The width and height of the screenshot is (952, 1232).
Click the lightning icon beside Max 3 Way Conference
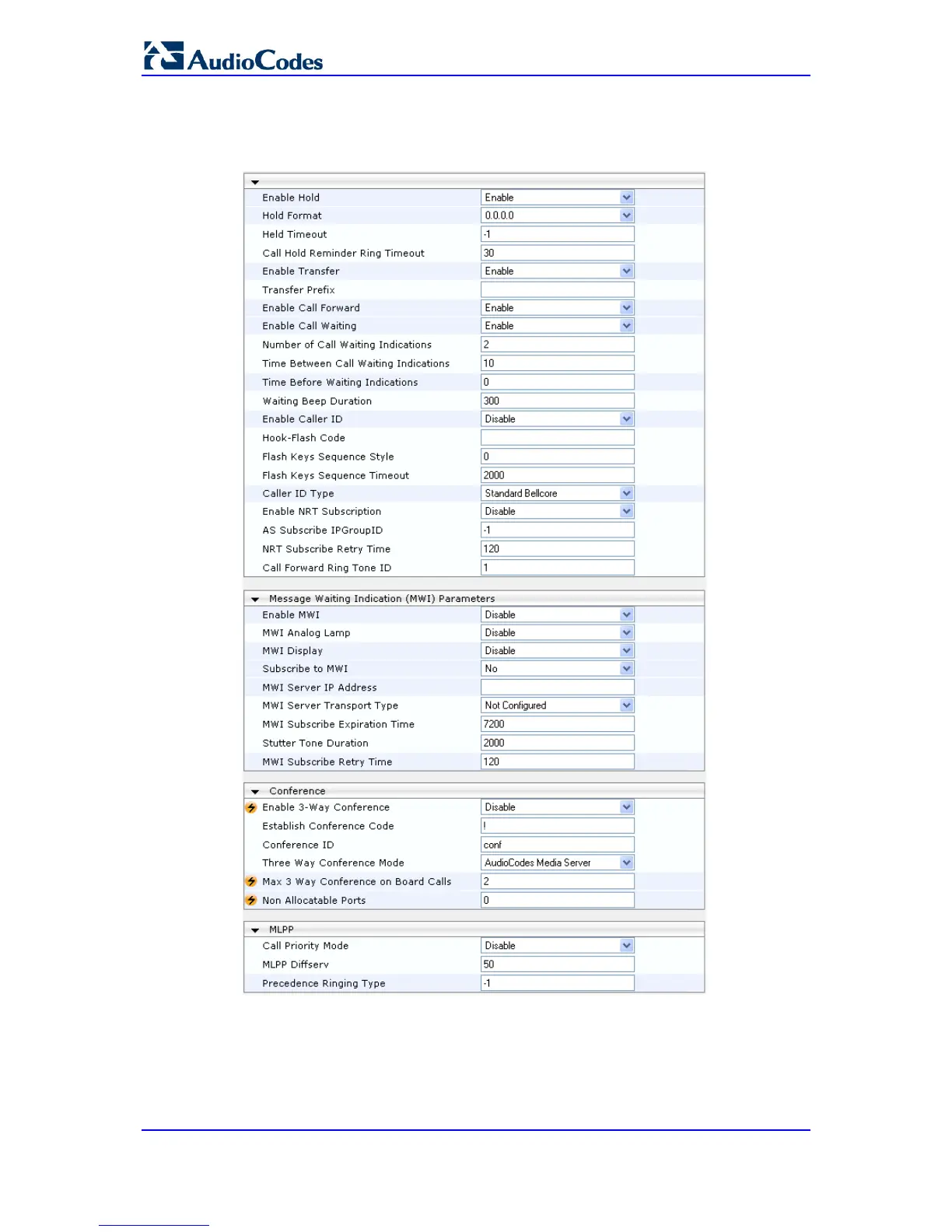coord(251,881)
